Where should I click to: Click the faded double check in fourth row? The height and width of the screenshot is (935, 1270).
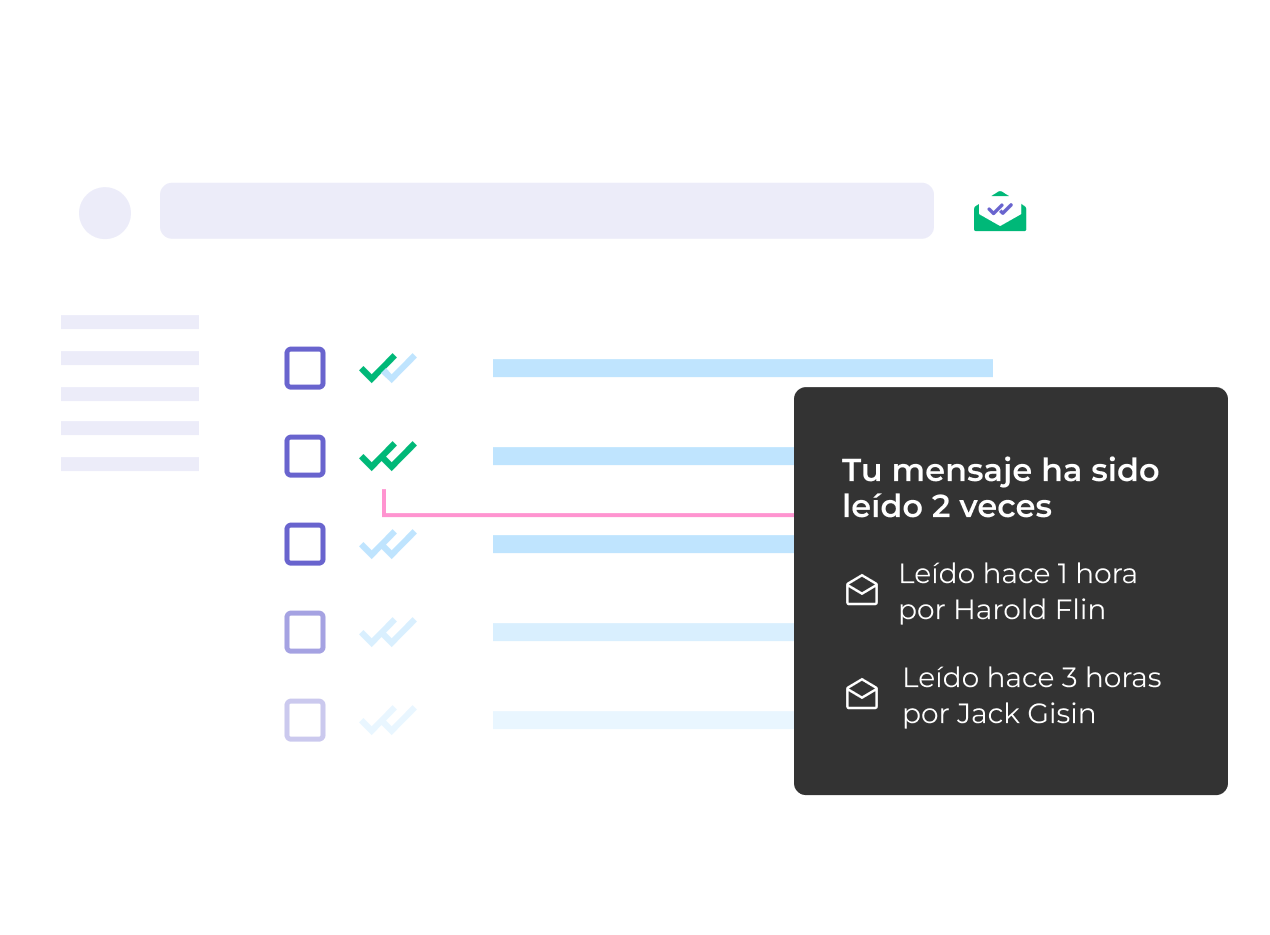(387, 632)
